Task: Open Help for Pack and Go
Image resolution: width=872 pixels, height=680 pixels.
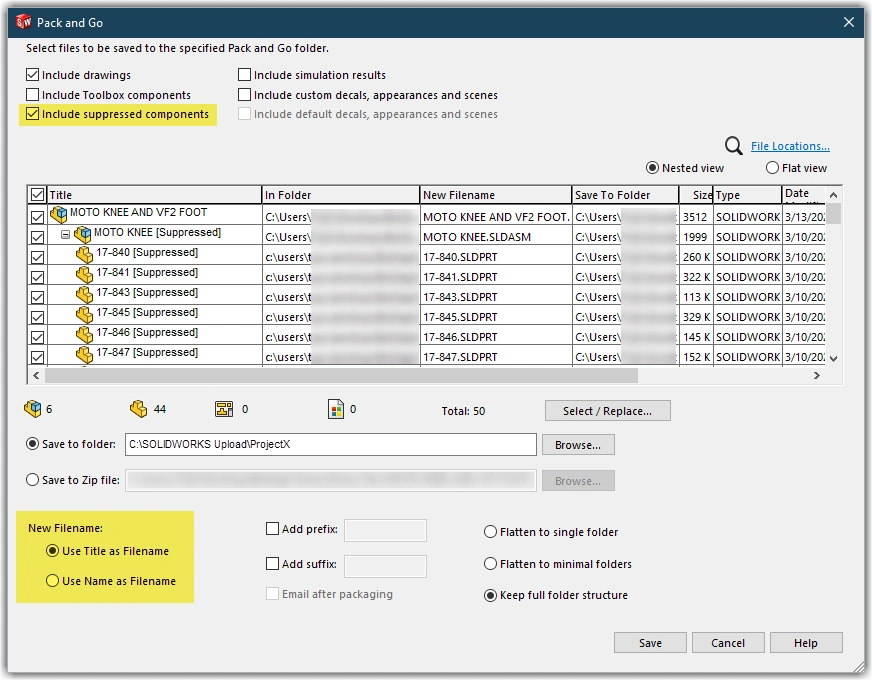Action: tap(806, 643)
